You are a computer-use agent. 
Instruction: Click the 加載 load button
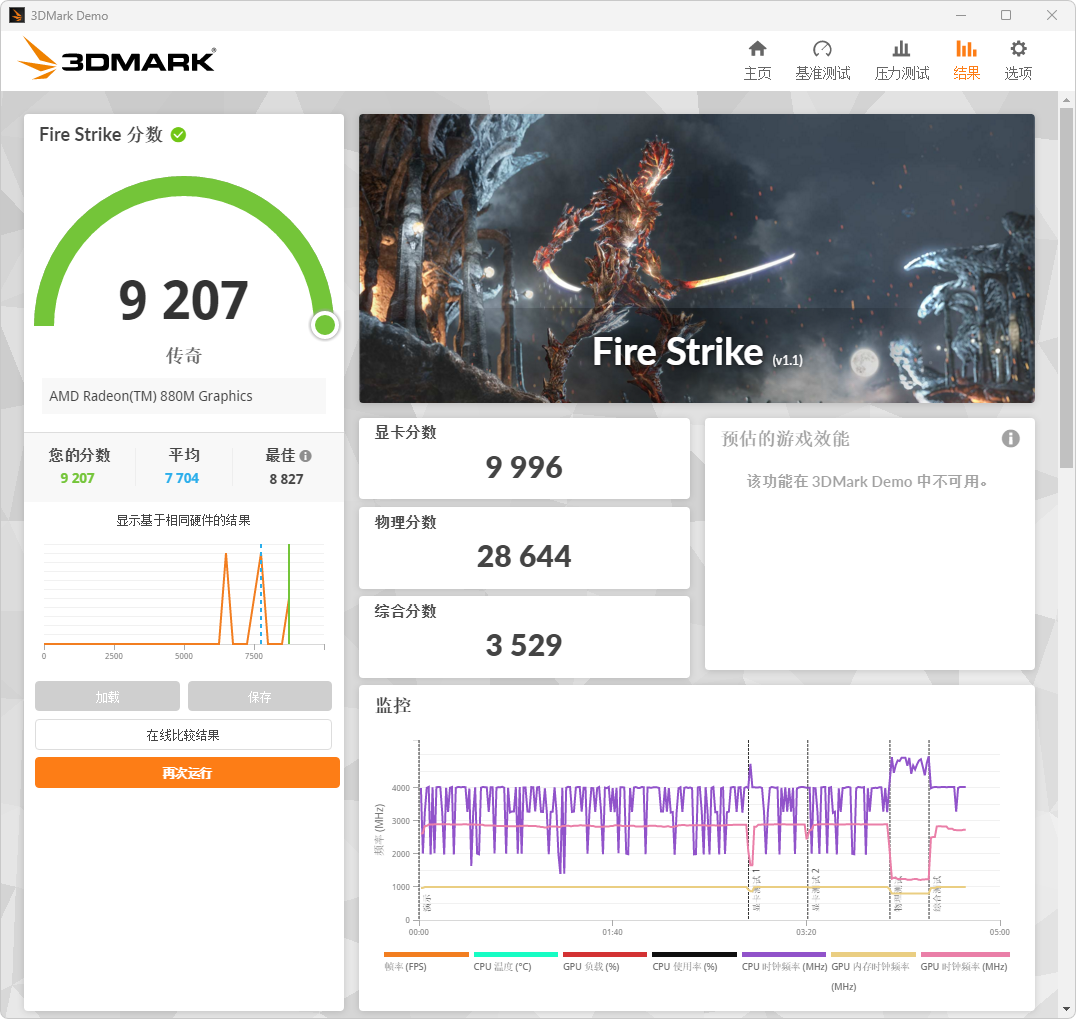pyautogui.click(x=108, y=696)
